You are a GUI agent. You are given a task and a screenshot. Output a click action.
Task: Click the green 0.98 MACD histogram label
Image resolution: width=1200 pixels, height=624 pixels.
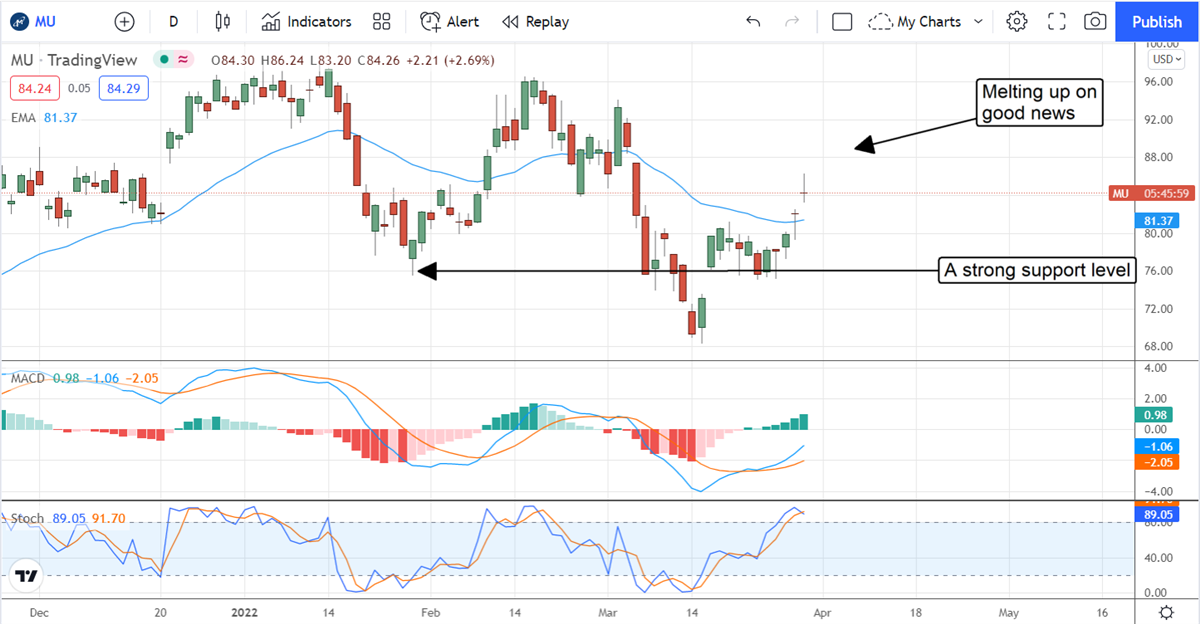point(1155,415)
